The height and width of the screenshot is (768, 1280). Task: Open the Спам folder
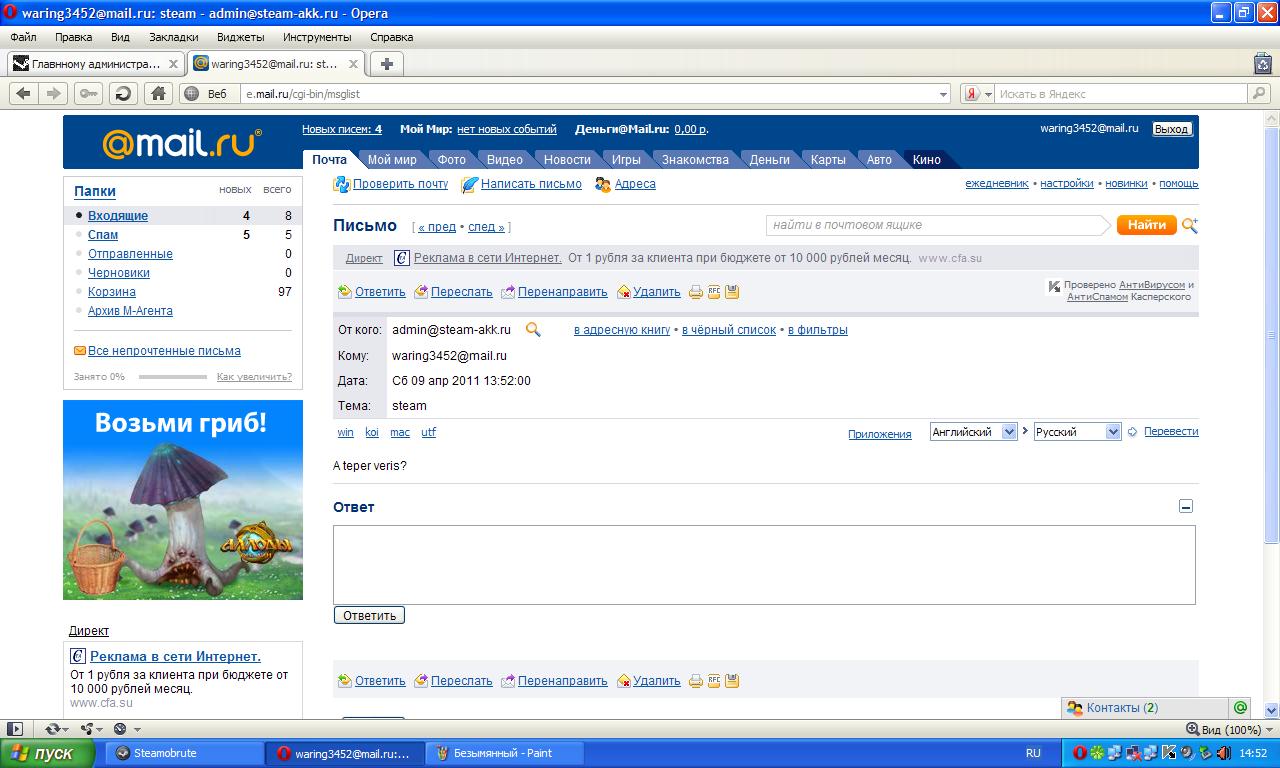click(103, 235)
